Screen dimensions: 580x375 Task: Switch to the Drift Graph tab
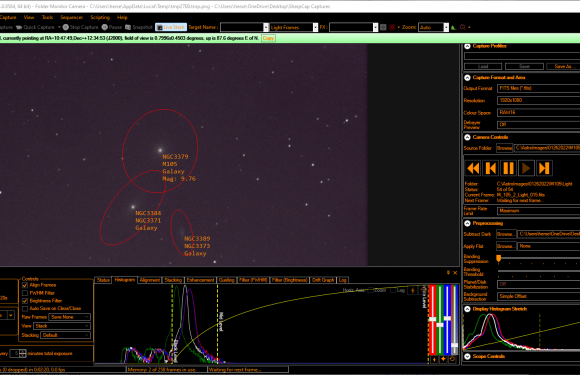323,280
